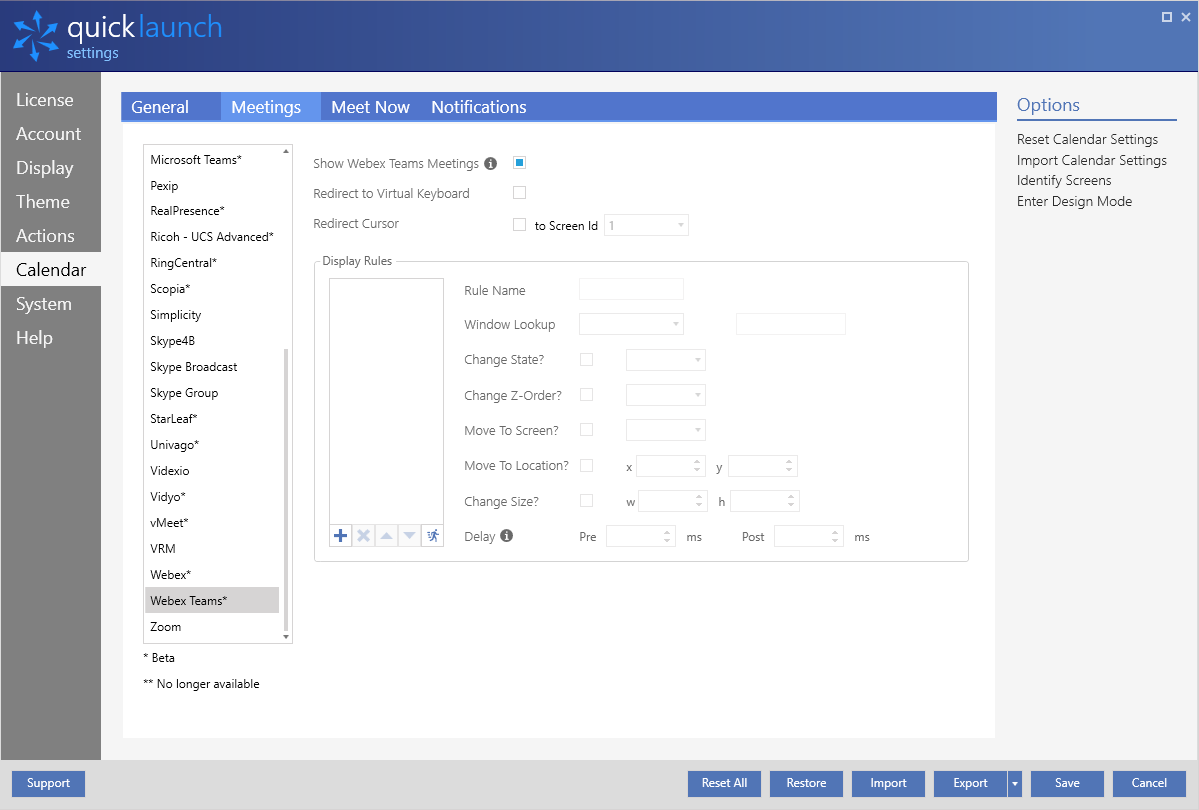Click the Delay info icon

pos(506,535)
